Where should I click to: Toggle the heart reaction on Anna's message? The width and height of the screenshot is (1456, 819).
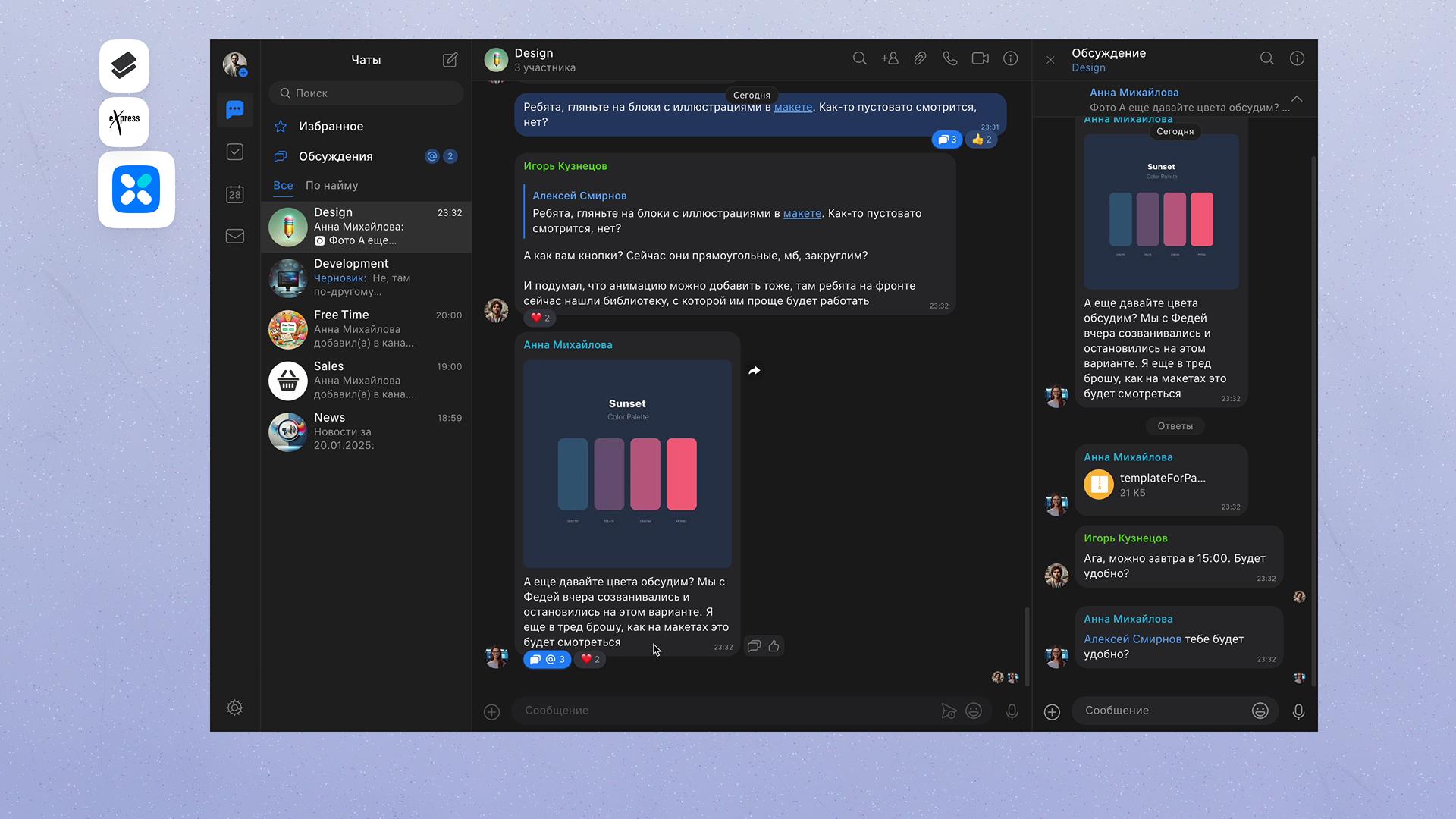coord(590,660)
